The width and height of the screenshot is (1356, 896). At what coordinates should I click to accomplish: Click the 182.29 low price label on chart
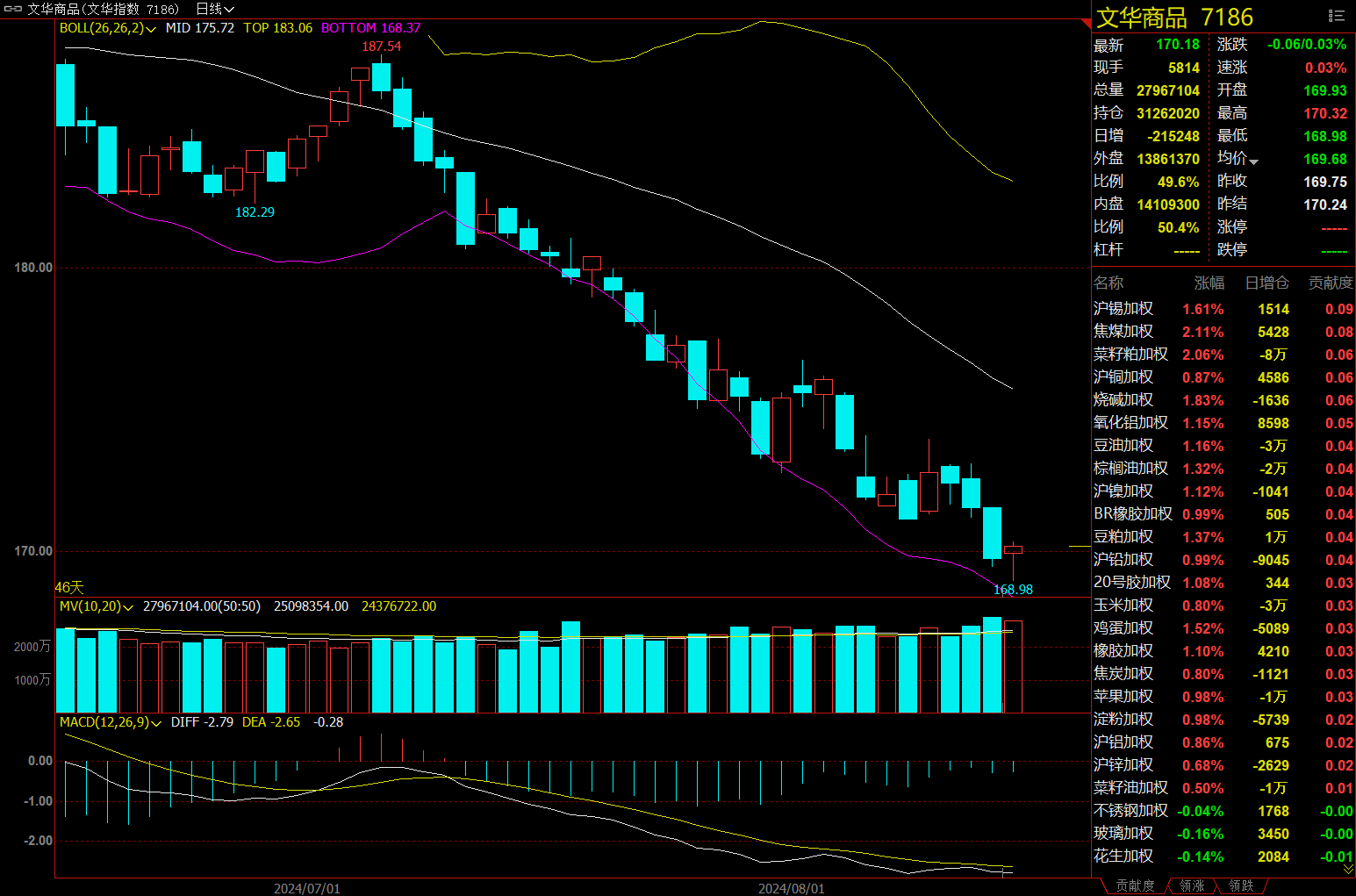coord(255,212)
